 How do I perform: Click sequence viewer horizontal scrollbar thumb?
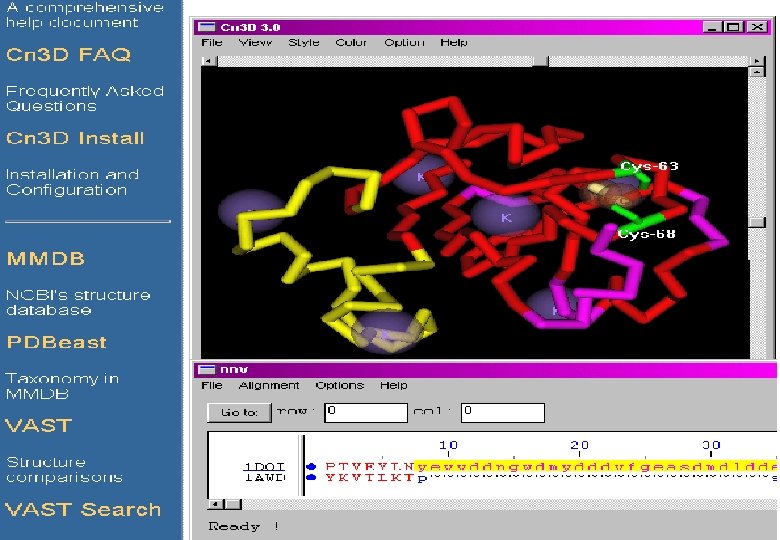click(233, 504)
